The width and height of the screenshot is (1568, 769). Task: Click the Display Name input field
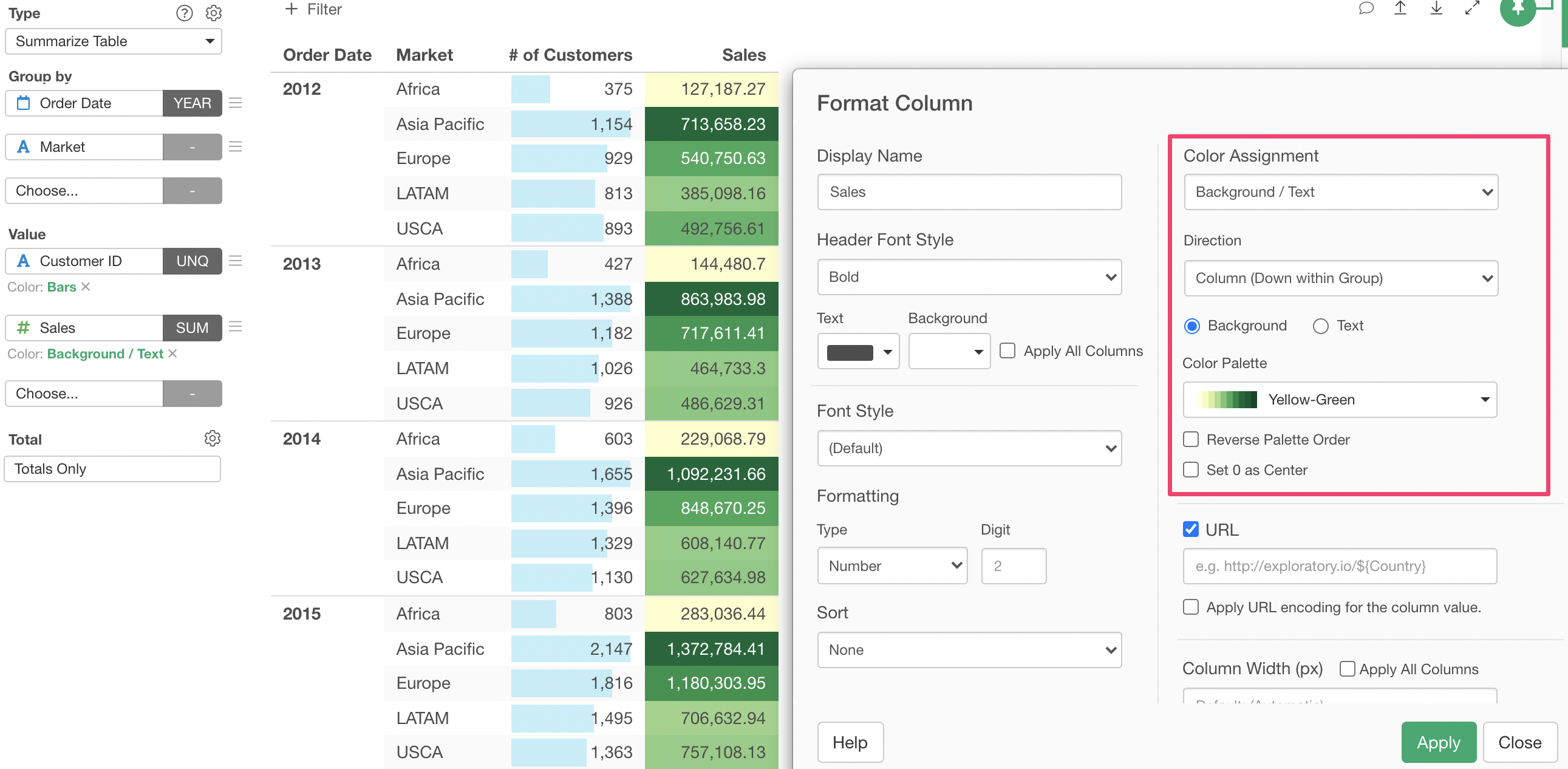969,192
